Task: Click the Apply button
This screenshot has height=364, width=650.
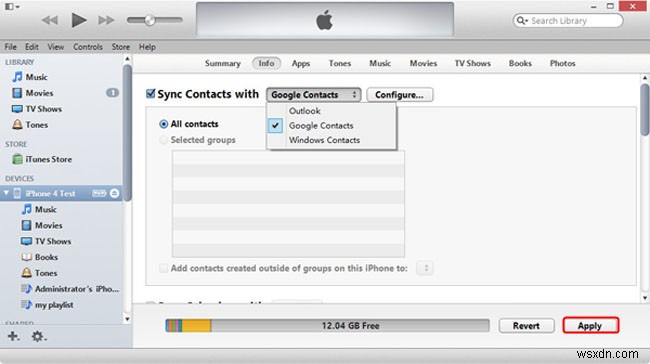Action: point(591,325)
